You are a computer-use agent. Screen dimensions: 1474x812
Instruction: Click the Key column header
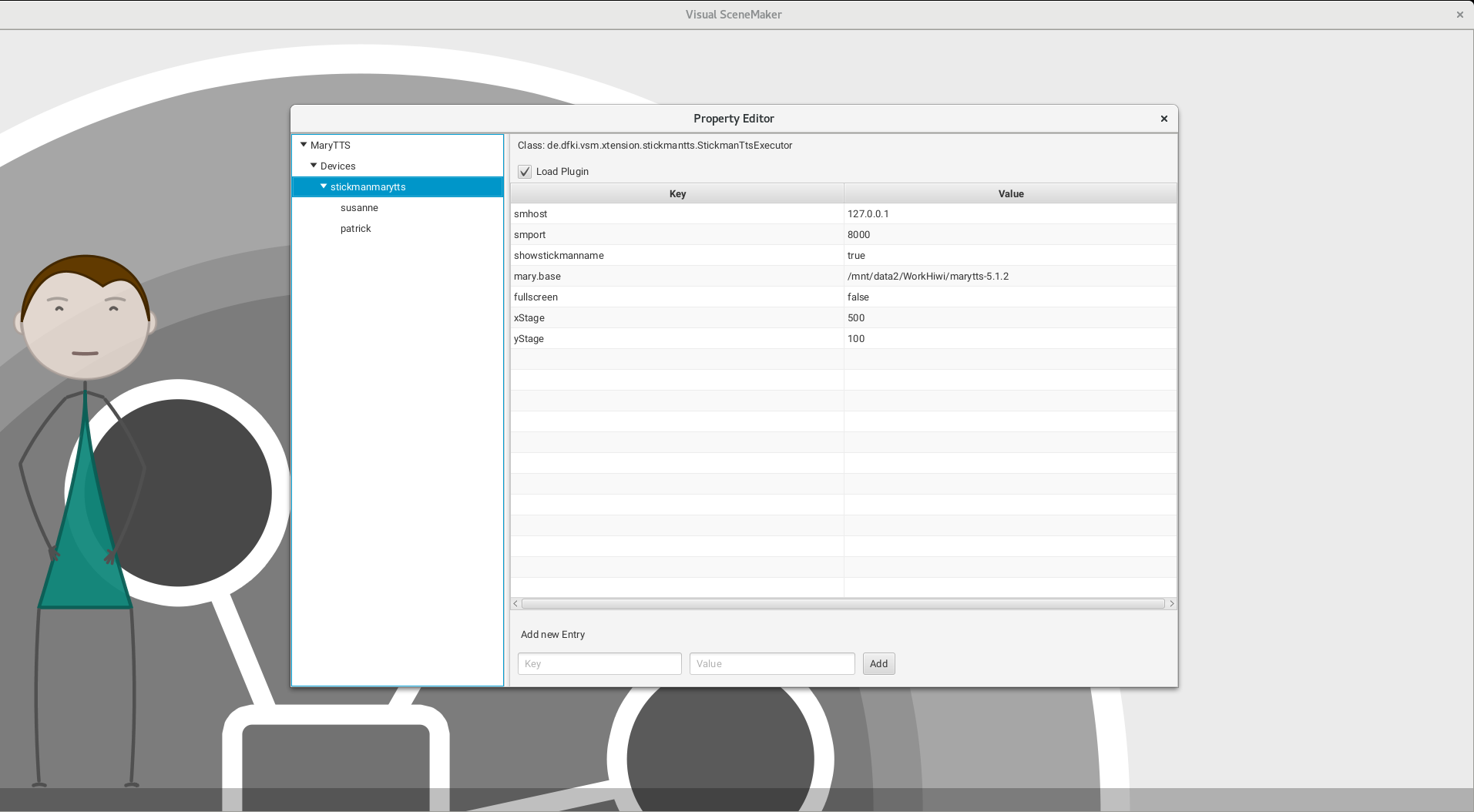(677, 193)
